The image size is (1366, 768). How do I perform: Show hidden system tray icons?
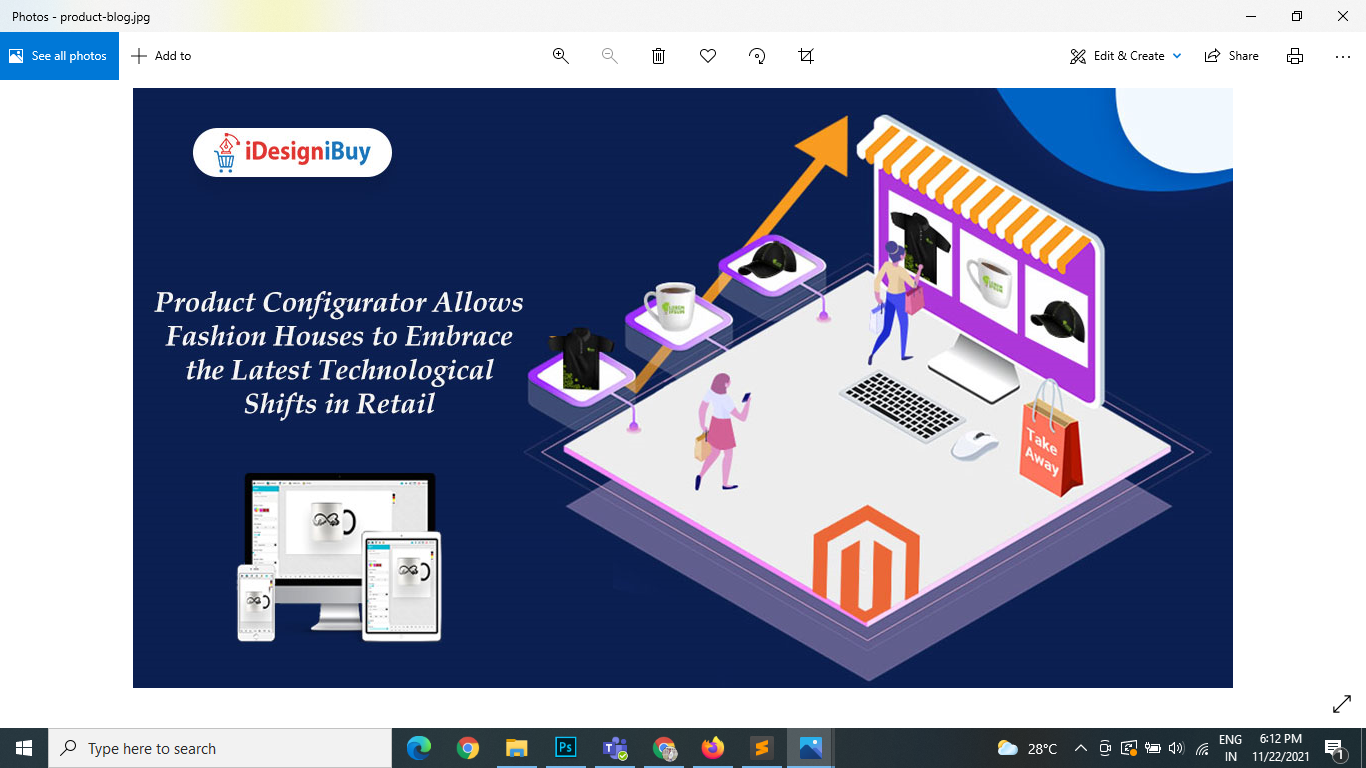pyautogui.click(x=1080, y=748)
